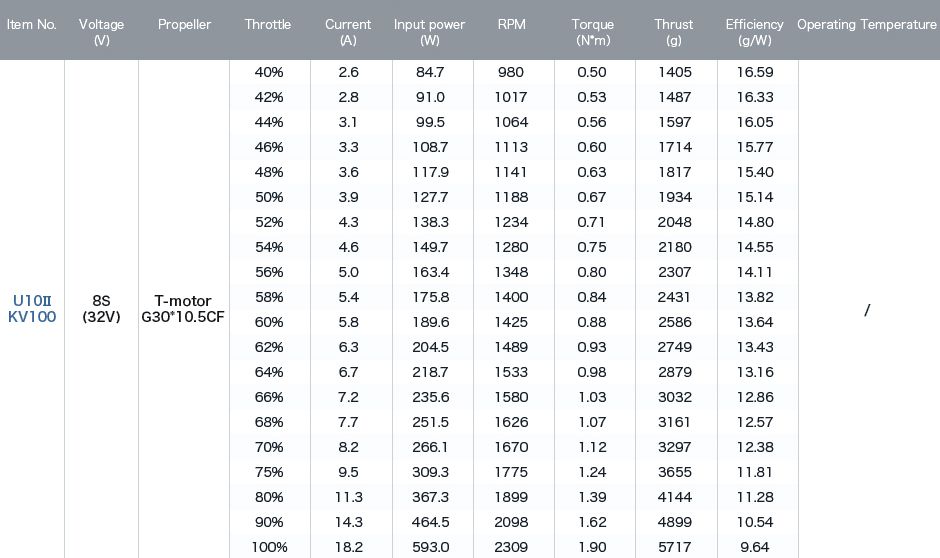This screenshot has width=940, height=558.
Task: Click the Voltage (V) column header
Action: tap(101, 32)
